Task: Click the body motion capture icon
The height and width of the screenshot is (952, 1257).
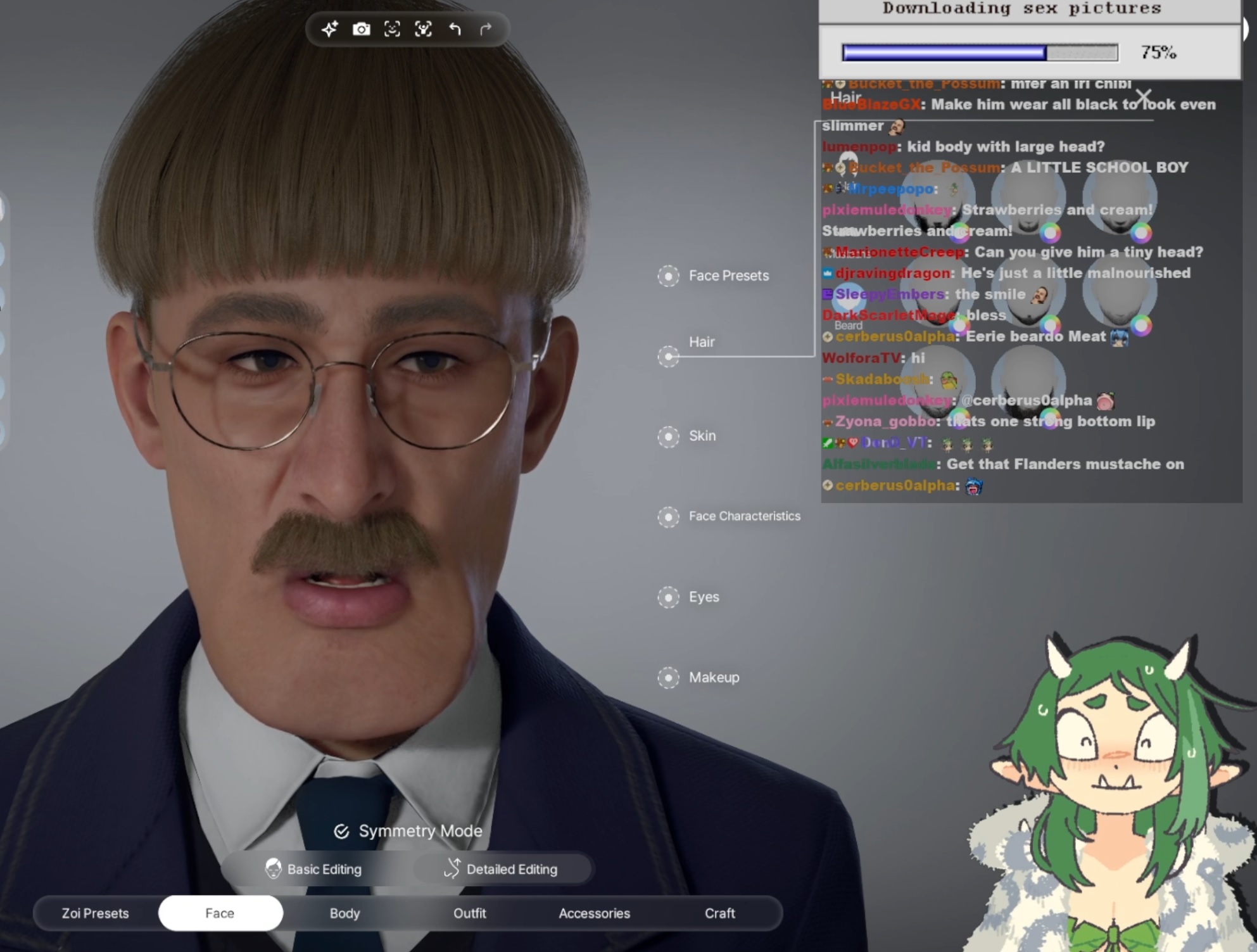Action: 423,29
